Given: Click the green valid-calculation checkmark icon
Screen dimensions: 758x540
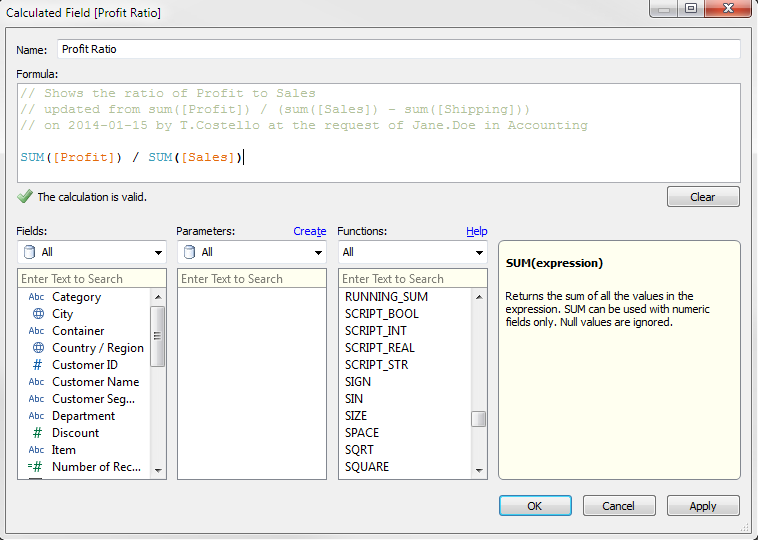Looking at the screenshot, I should tap(25, 196).
